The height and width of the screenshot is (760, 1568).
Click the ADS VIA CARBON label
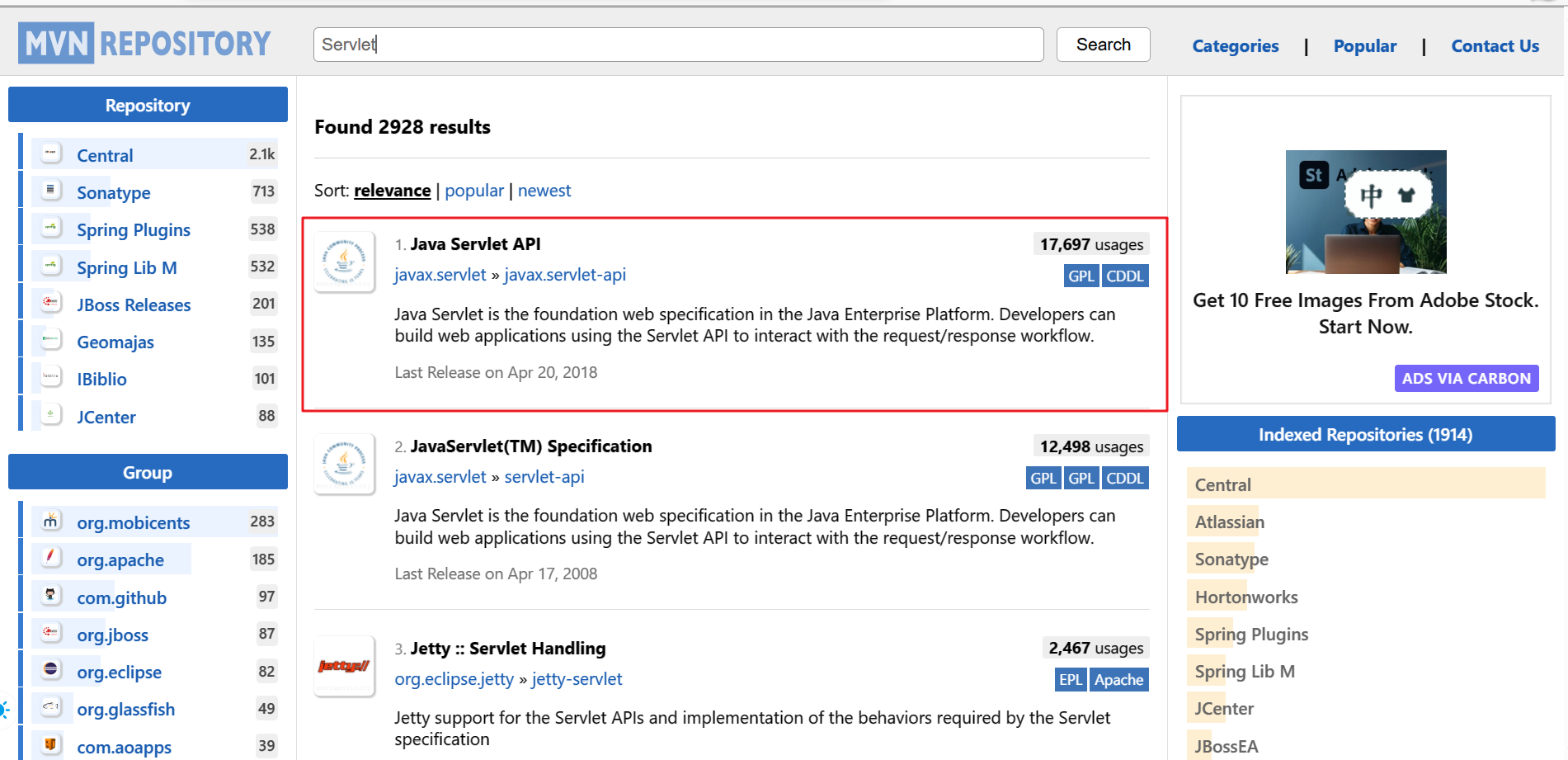click(x=1467, y=379)
